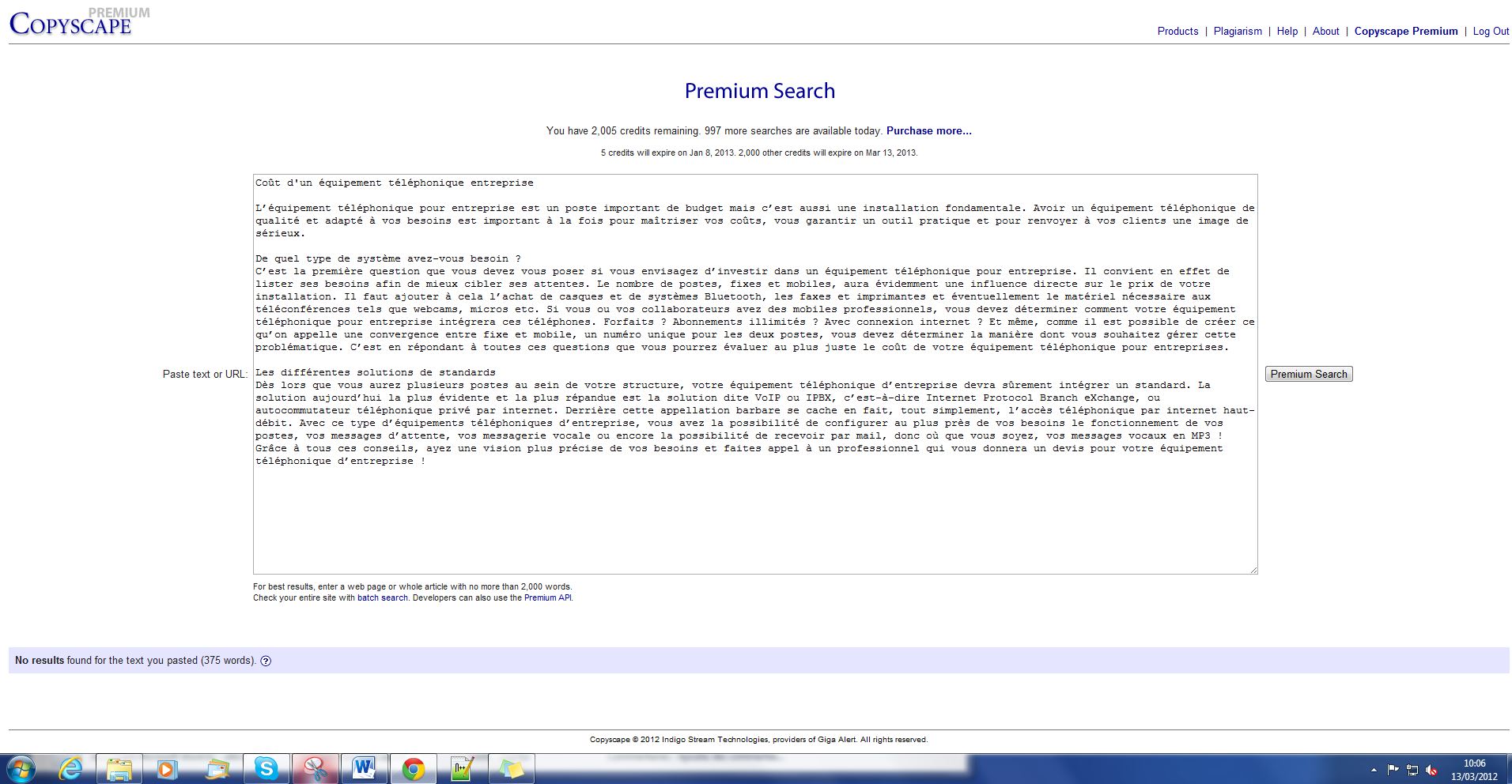Click inside the pasted text area
This screenshot has width=1512, height=784.
click(x=755, y=514)
